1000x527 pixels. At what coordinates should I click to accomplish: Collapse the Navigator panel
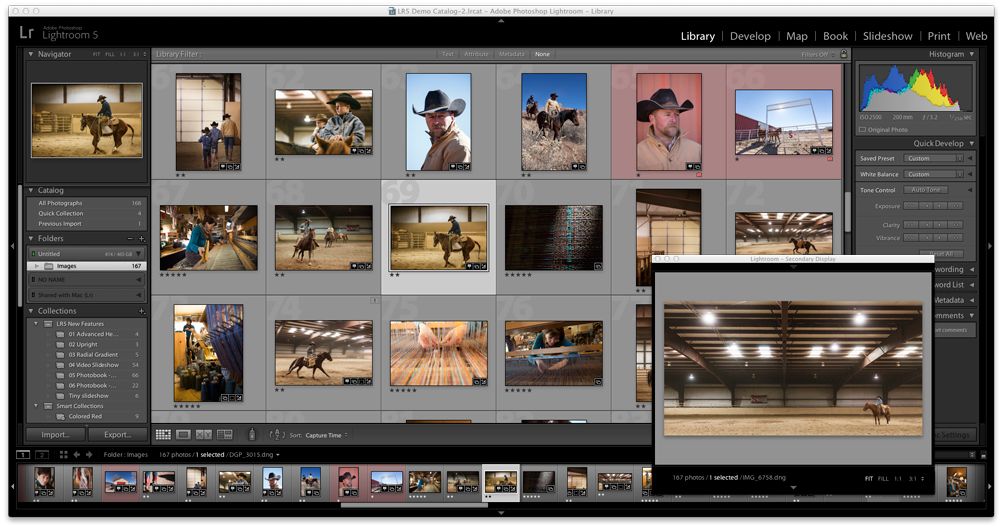click(31, 54)
